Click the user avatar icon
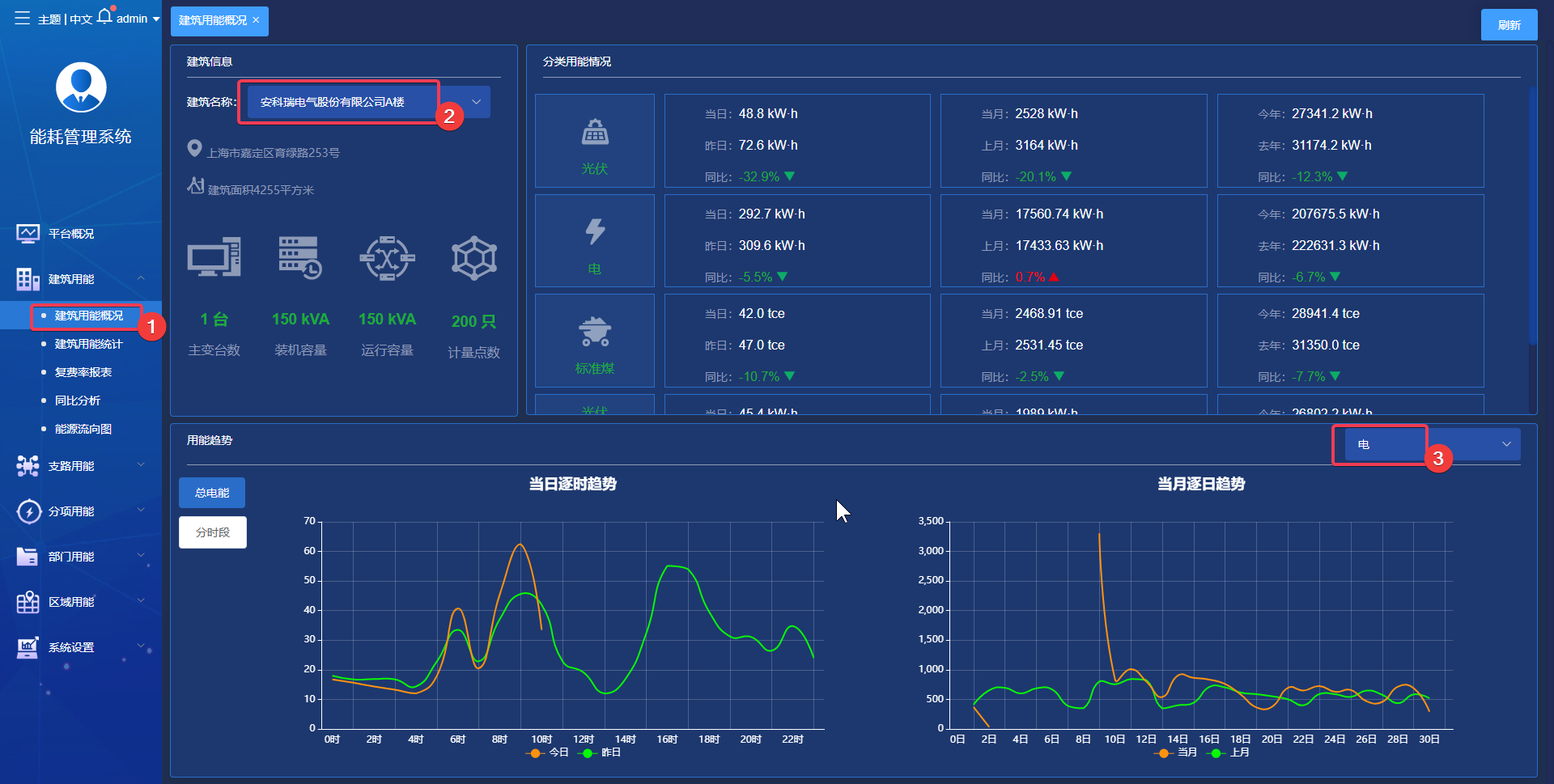1554x784 pixels. tap(81, 87)
